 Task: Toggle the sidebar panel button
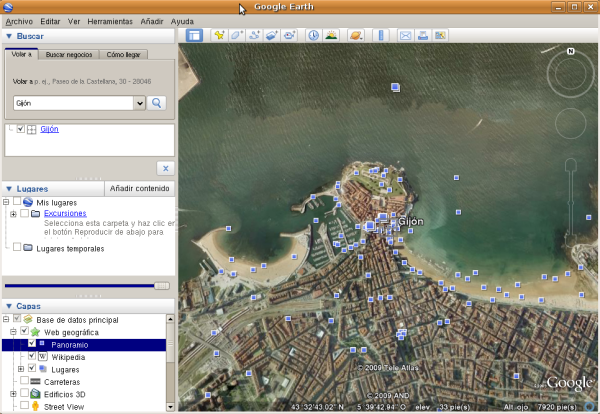tap(194, 35)
